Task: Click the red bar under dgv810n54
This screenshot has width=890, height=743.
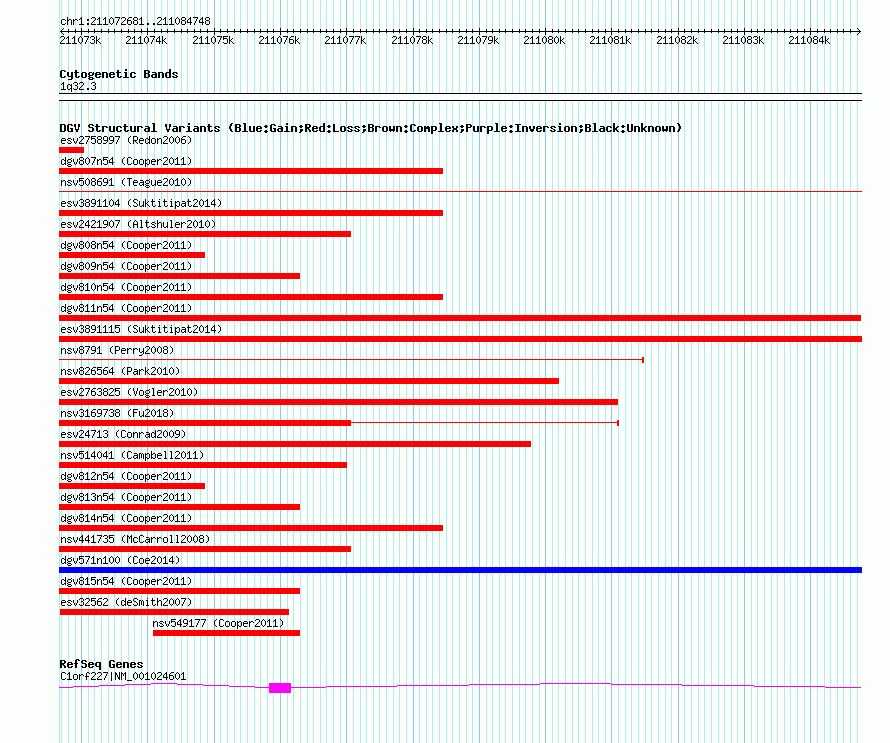Action: click(x=251, y=297)
